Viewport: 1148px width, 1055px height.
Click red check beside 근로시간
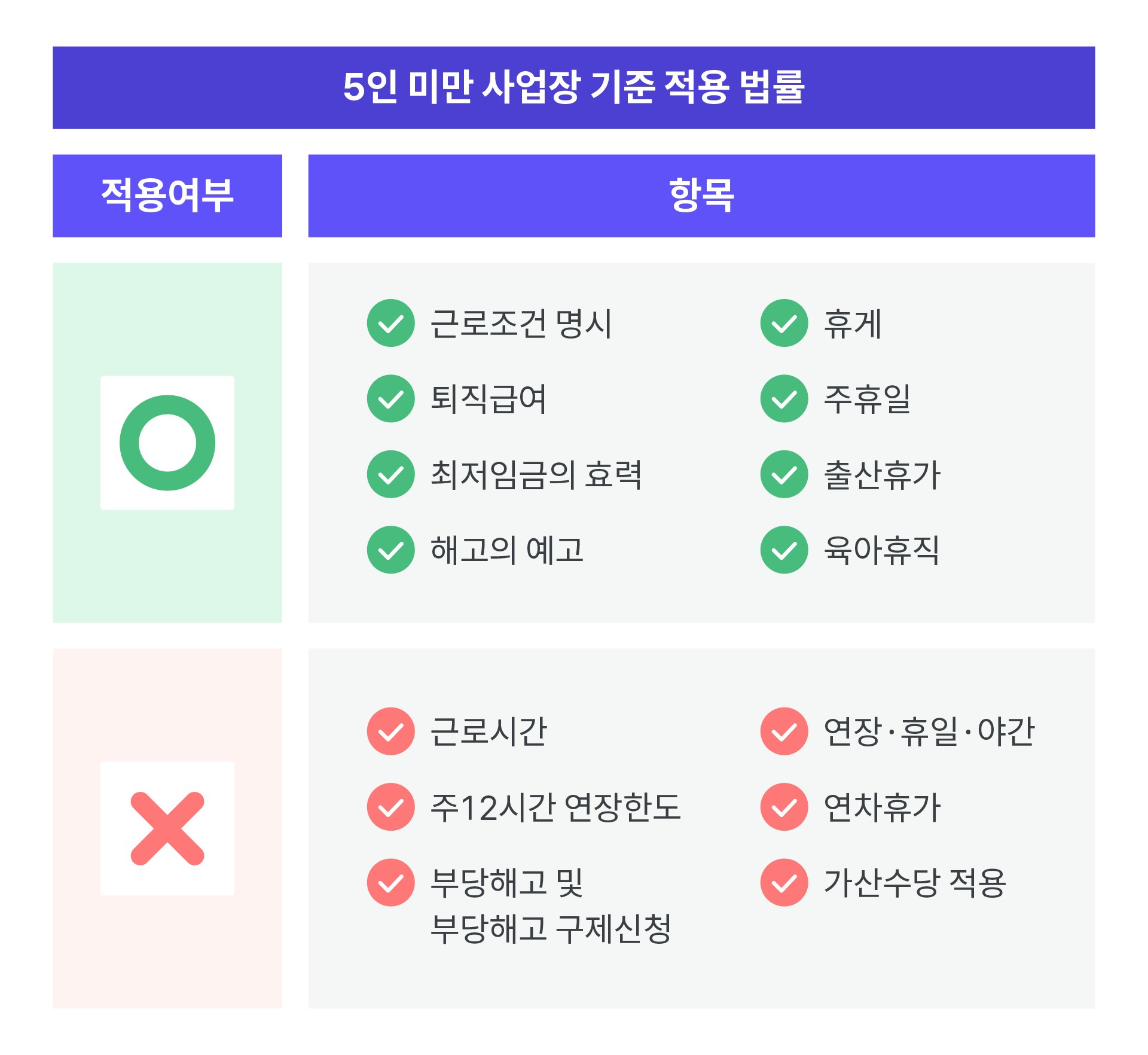click(390, 731)
